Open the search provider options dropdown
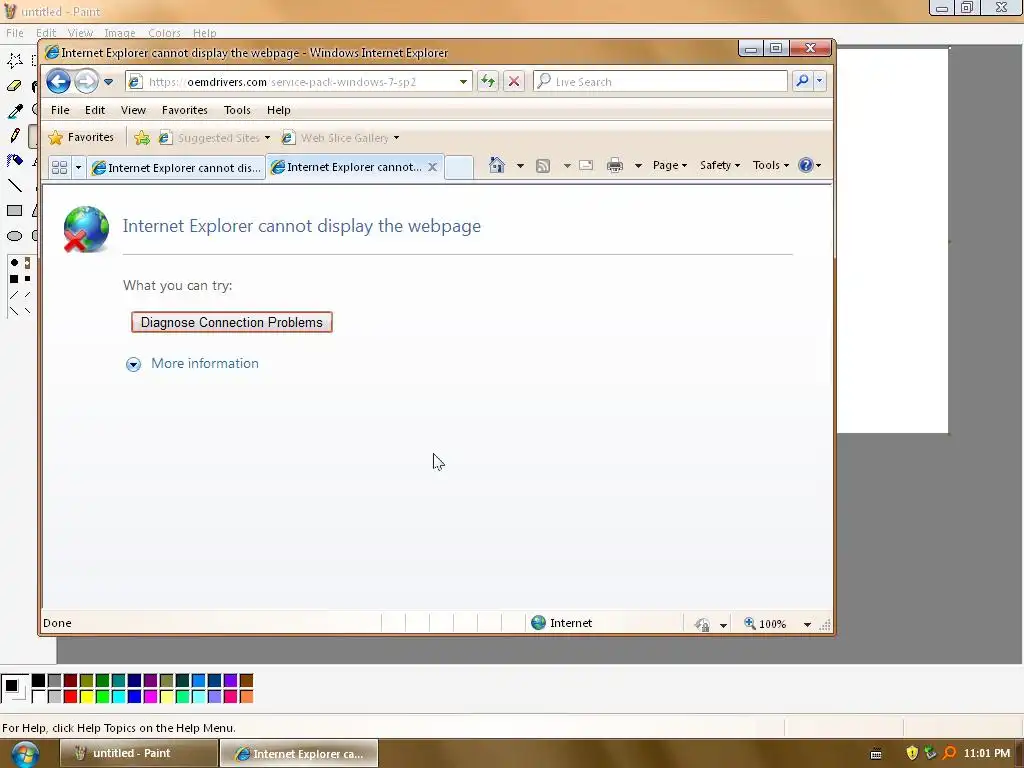The image size is (1024, 768). tap(820, 81)
